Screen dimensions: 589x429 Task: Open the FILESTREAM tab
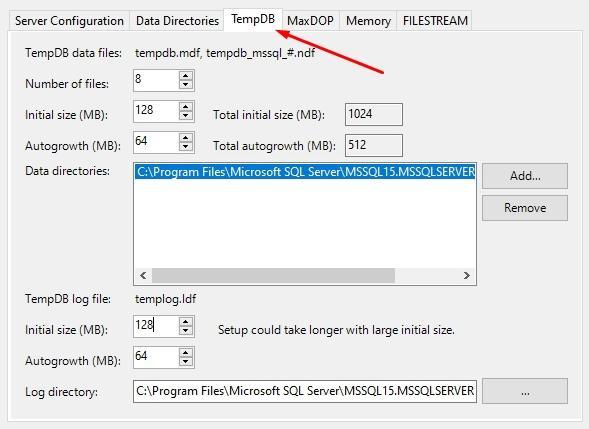click(x=435, y=21)
